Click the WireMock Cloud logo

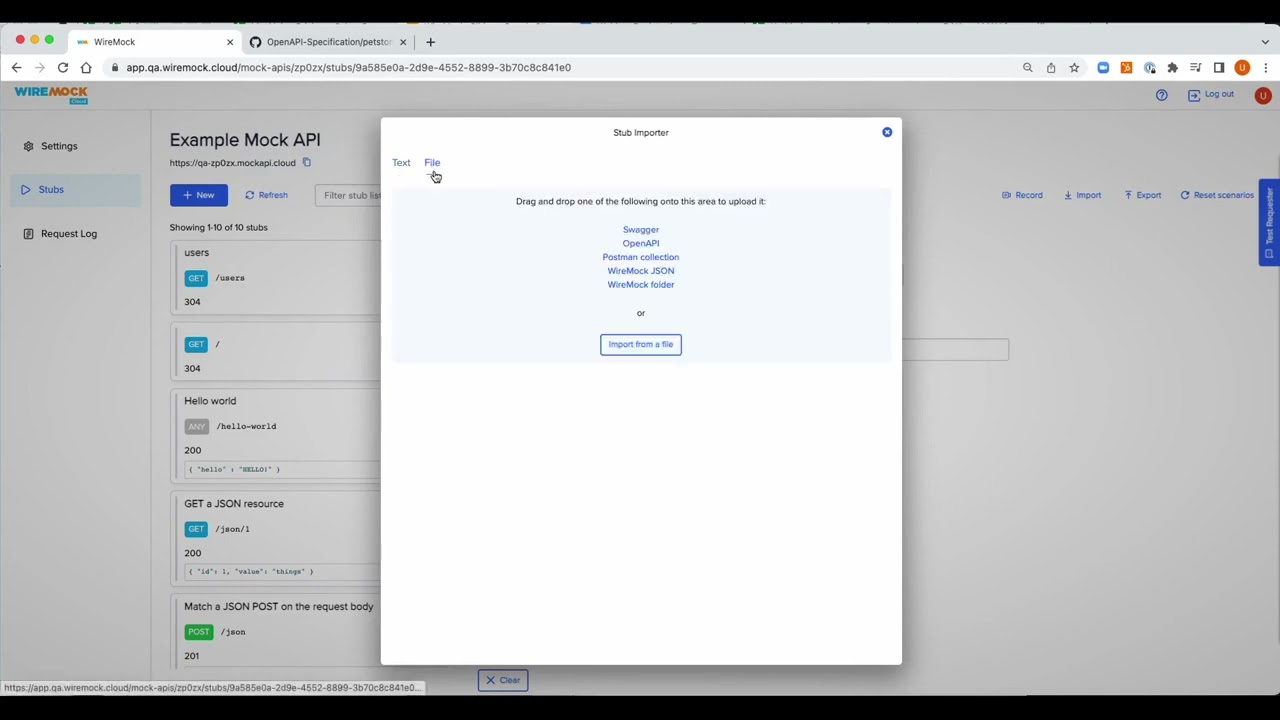(51, 95)
